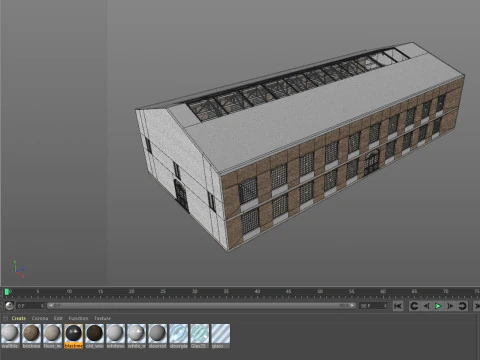Open the material manager Edit menu
This screenshot has height=360, width=480.
tap(58, 318)
